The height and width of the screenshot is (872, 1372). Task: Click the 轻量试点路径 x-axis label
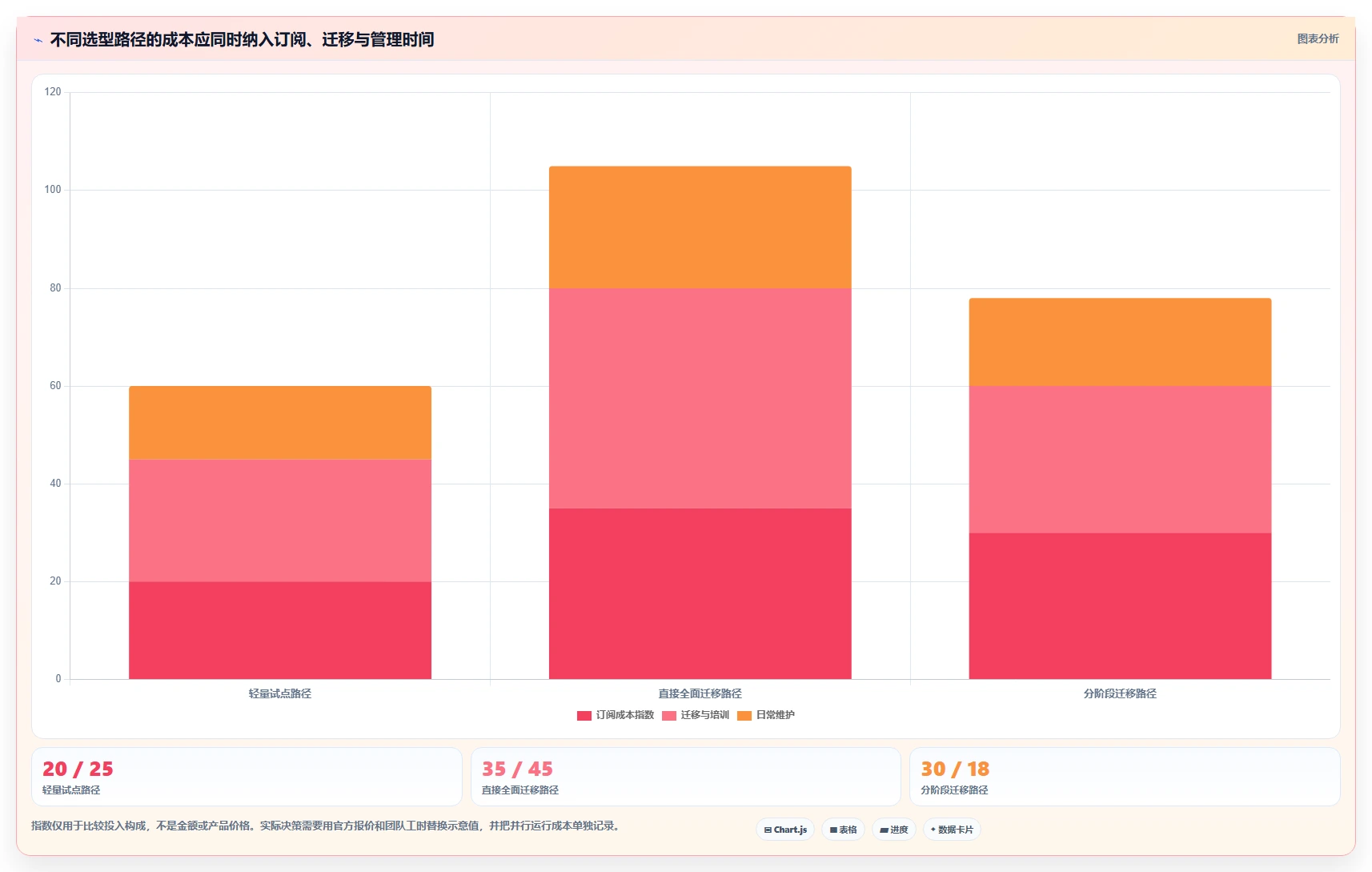click(x=280, y=693)
